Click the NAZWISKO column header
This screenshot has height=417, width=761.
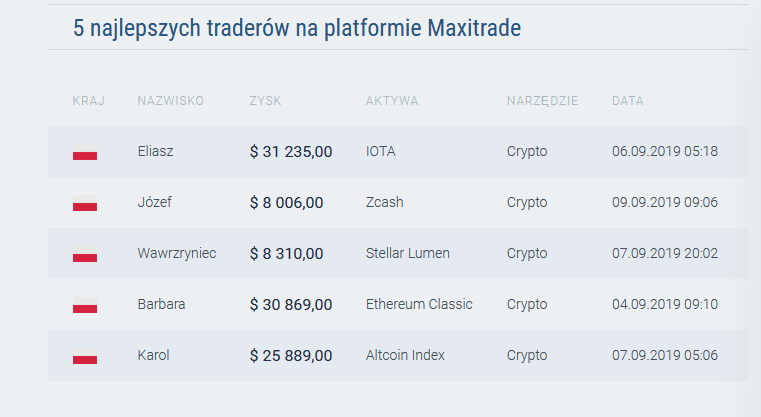170,100
